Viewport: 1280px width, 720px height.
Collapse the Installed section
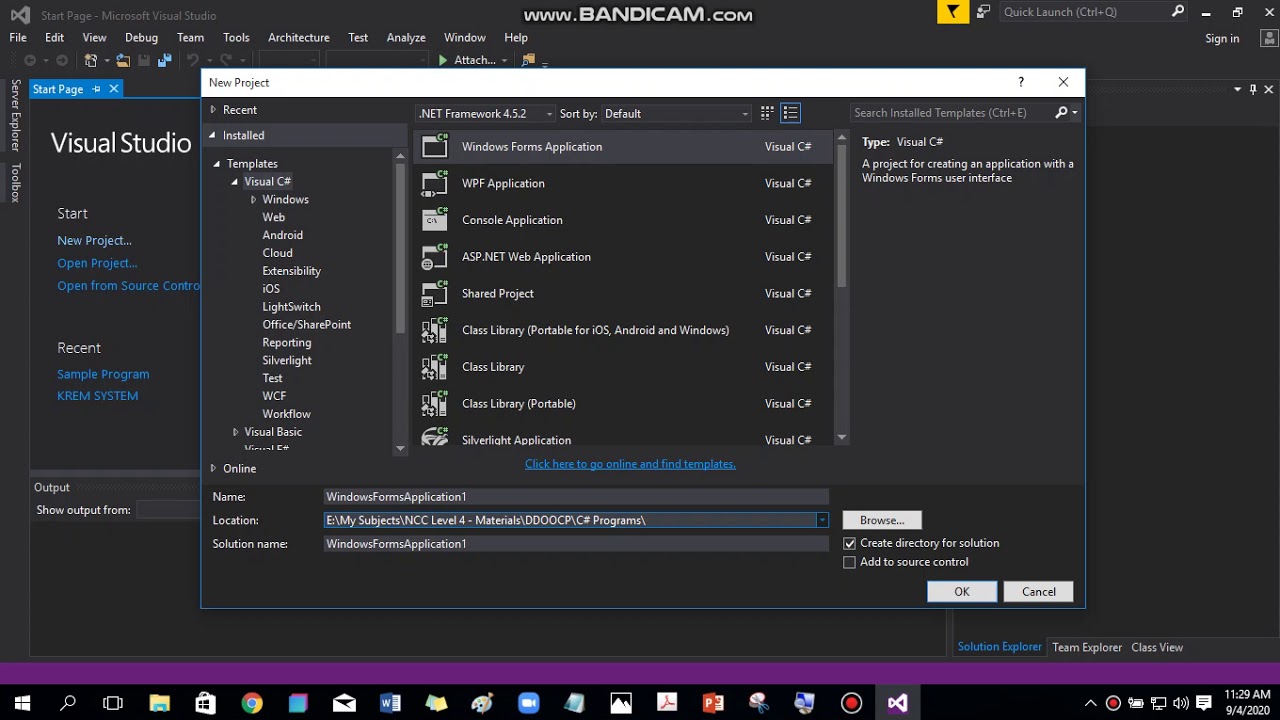click(x=212, y=135)
